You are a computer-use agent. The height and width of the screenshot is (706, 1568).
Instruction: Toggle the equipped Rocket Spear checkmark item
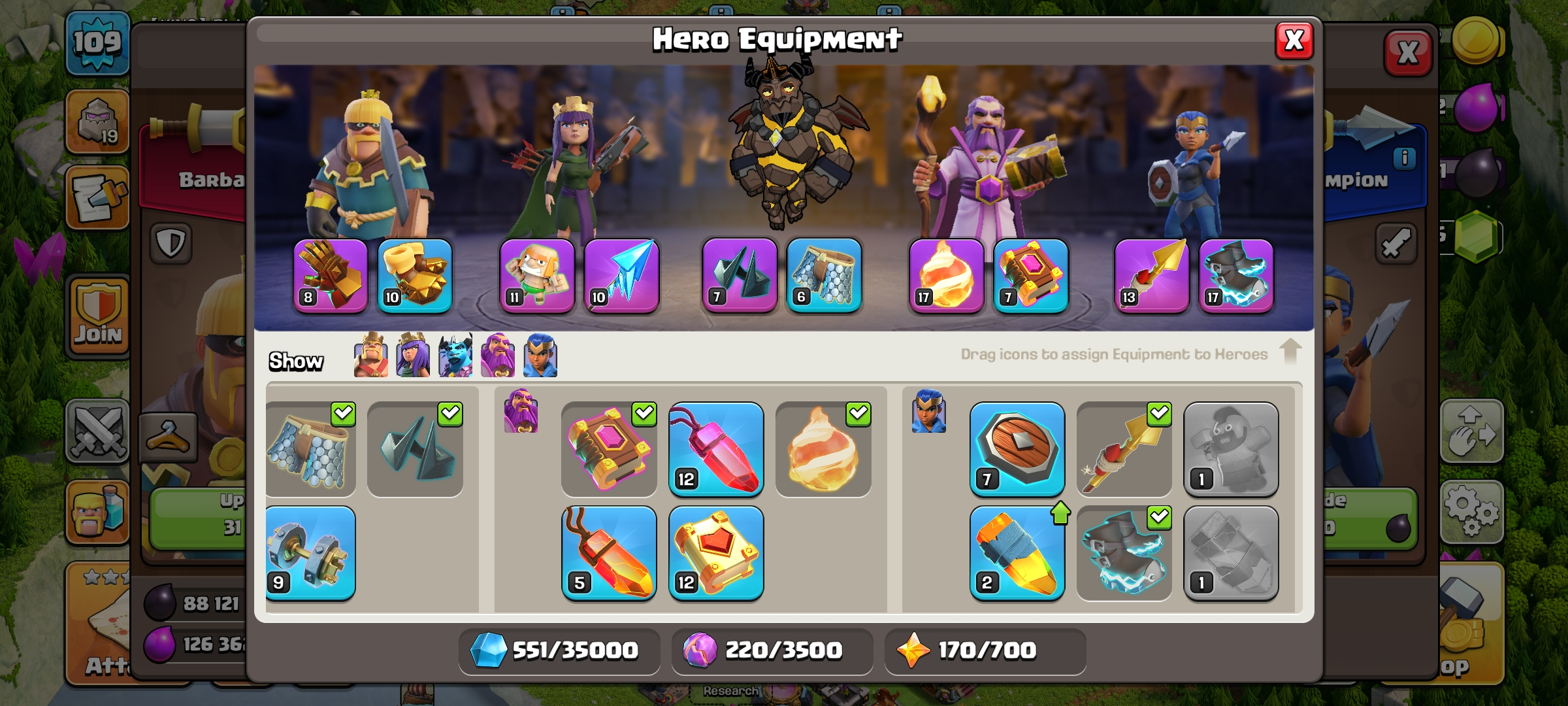[1124, 449]
